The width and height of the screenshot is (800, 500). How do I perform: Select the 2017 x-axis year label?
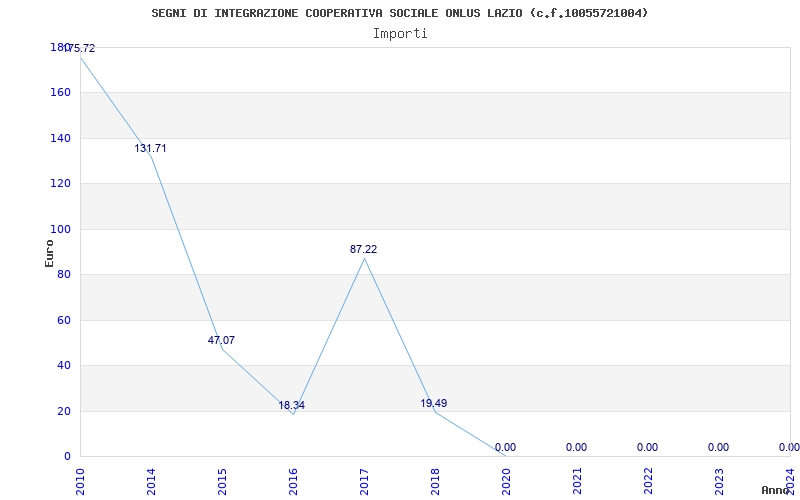tap(364, 482)
